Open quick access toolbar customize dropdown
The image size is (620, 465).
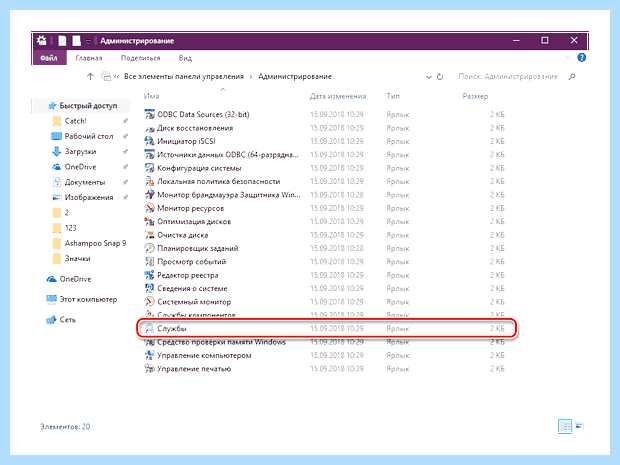tap(88, 41)
